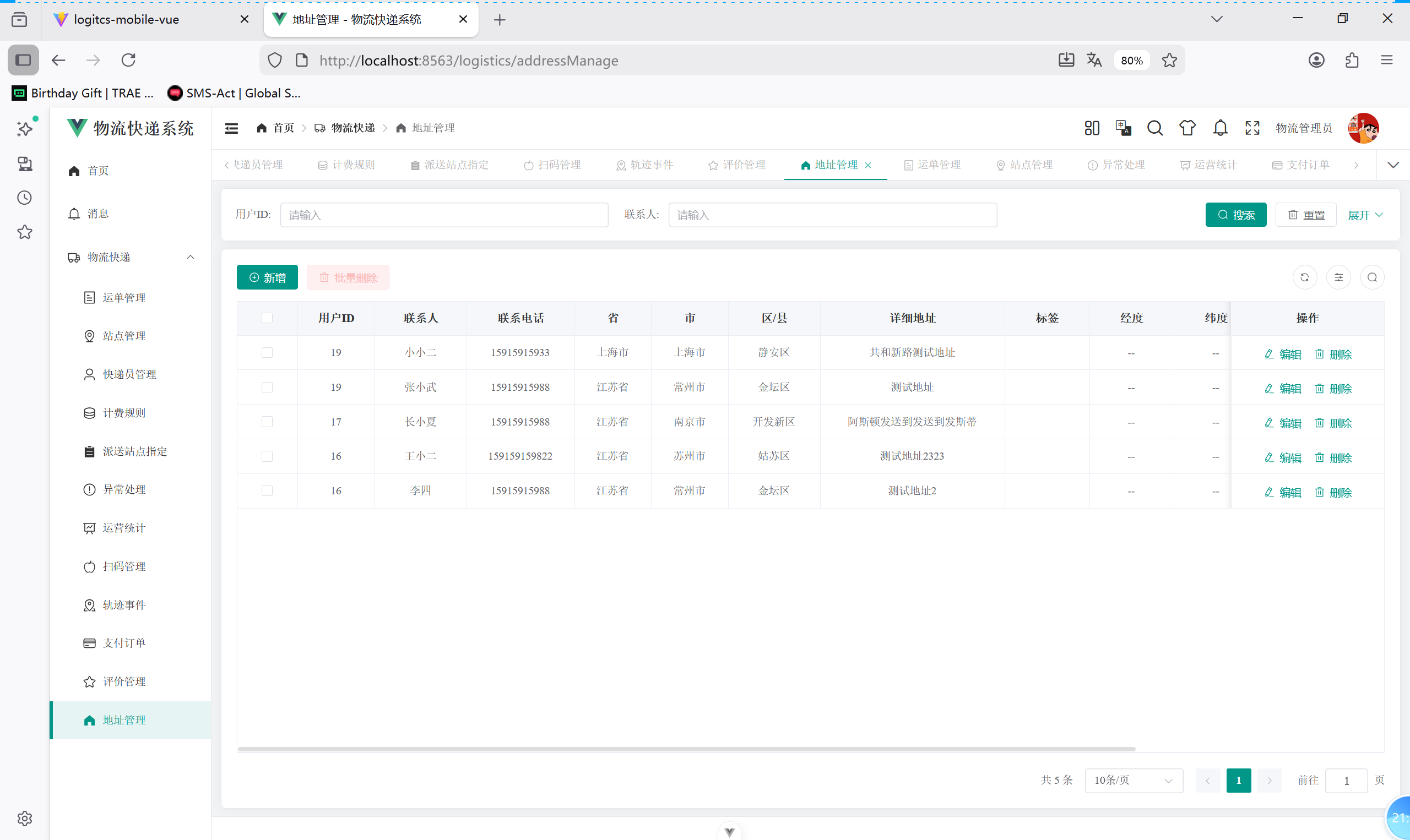
Task: Click the notification bell icon in header
Action: (x=1220, y=128)
